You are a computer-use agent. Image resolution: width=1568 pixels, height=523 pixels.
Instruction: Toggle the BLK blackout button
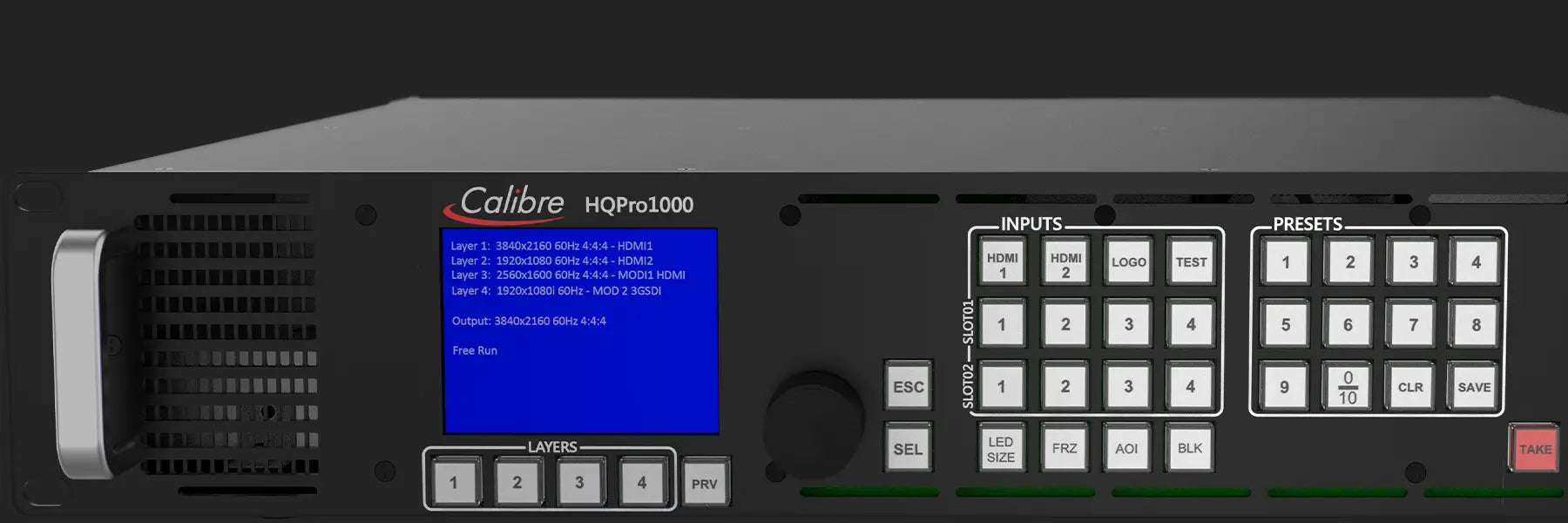[x=1189, y=448]
